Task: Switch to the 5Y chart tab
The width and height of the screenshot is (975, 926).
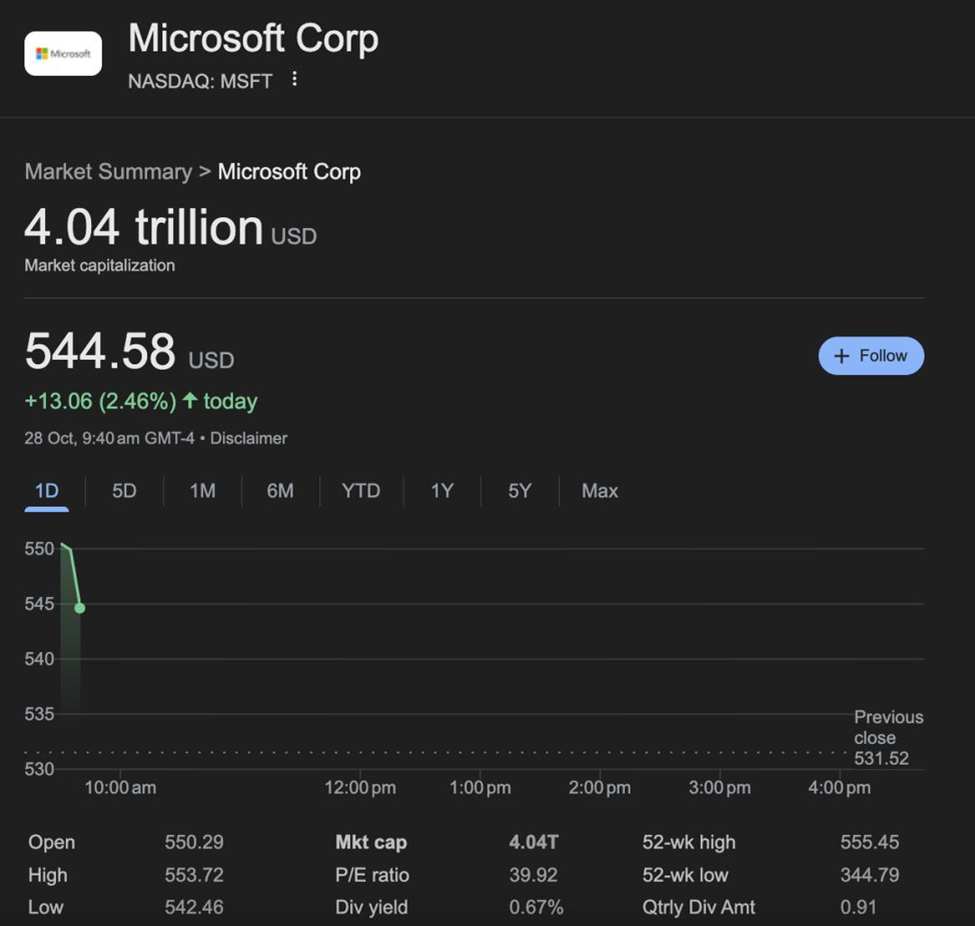Action: [x=520, y=491]
